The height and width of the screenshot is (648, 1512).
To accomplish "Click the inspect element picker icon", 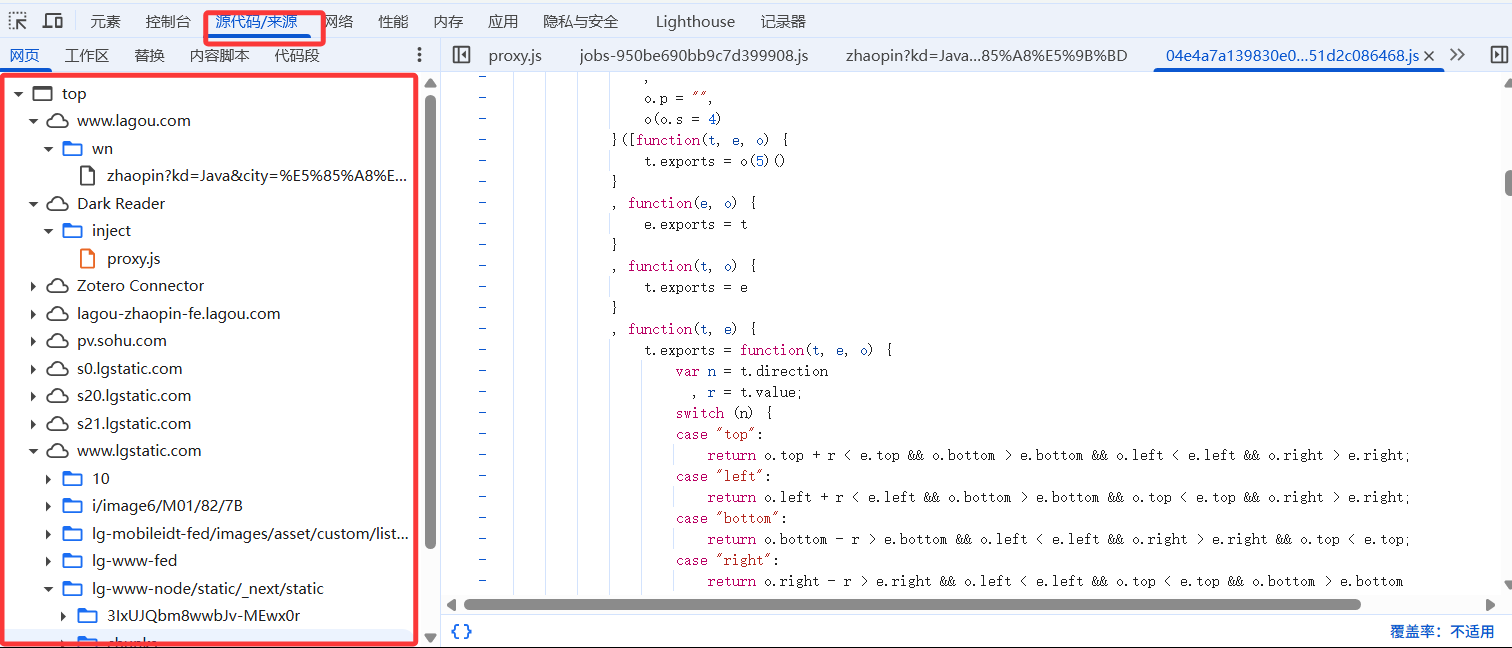I will (18, 21).
